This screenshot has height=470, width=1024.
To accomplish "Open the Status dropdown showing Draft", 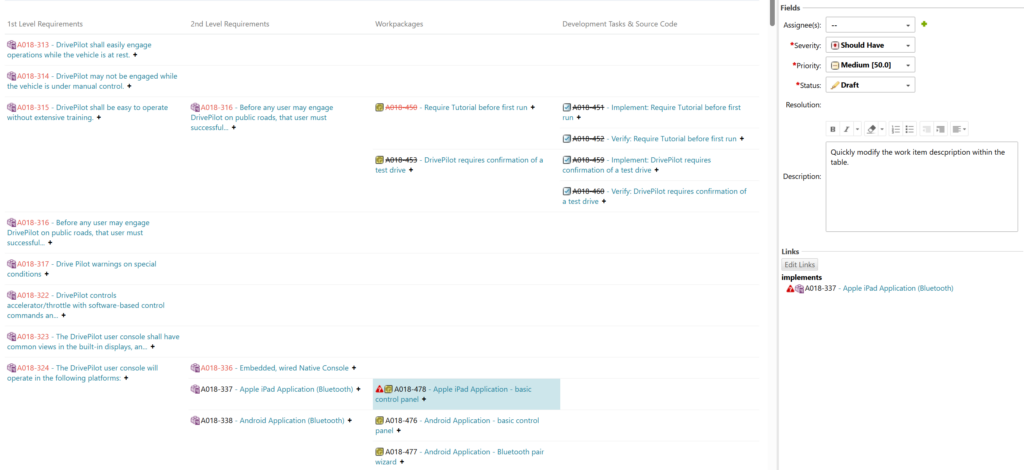I will coord(871,85).
